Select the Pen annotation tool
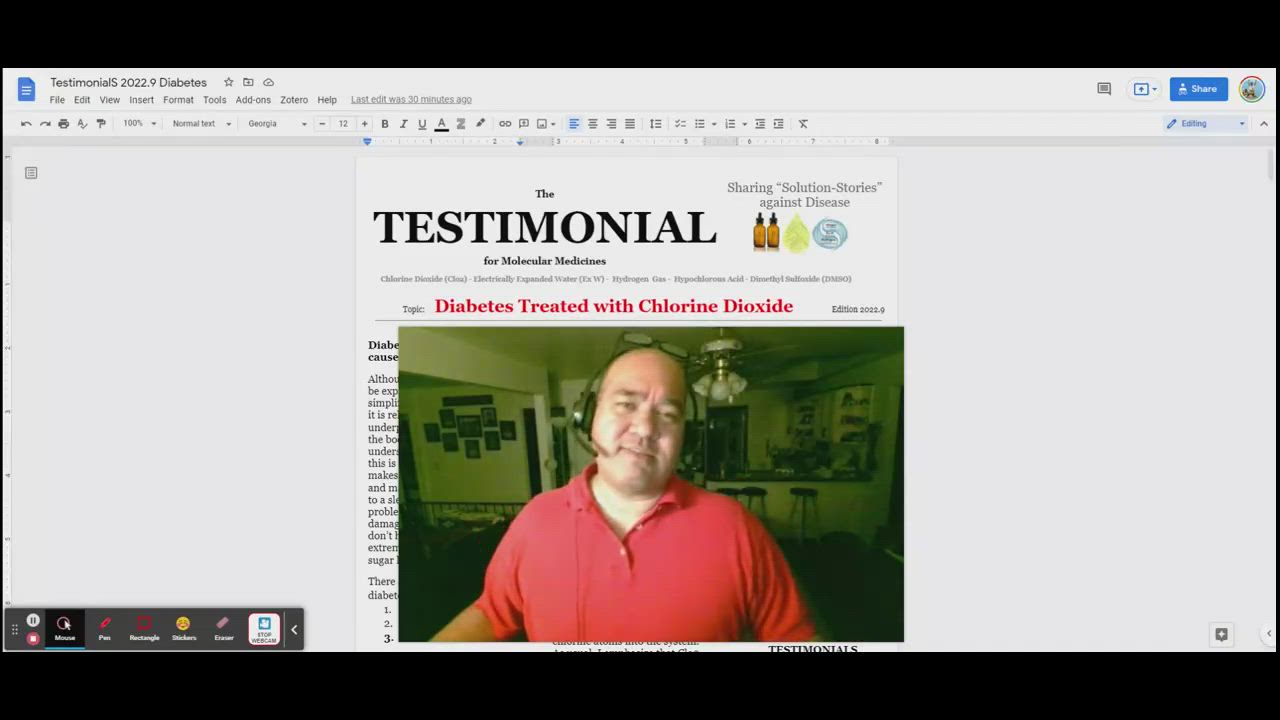Image resolution: width=1280 pixels, height=720 pixels. [104, 628]
